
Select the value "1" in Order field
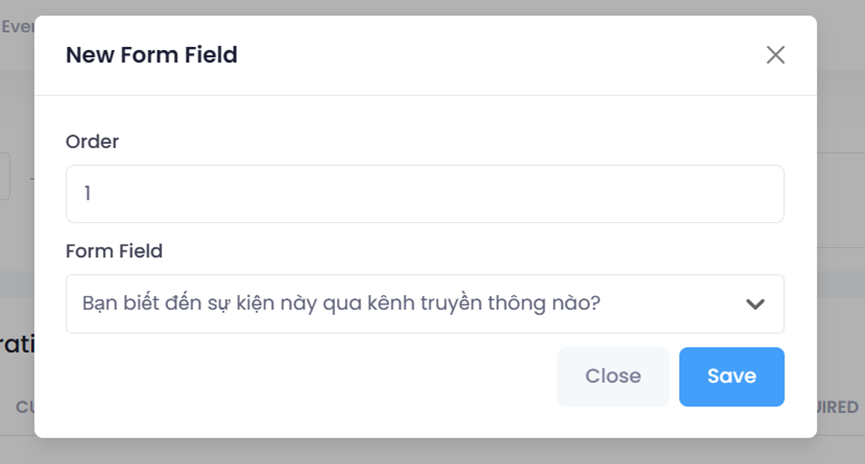click(88, 194)
